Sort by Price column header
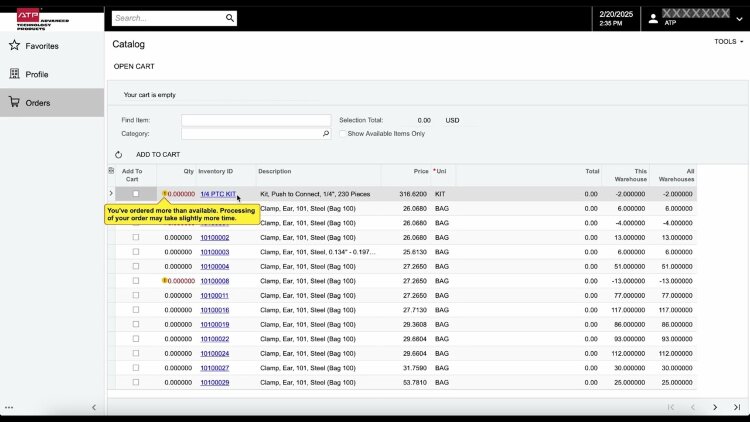The width and height of the screenshot is (750, 422). pyautogui.click(x=421, y=171)
